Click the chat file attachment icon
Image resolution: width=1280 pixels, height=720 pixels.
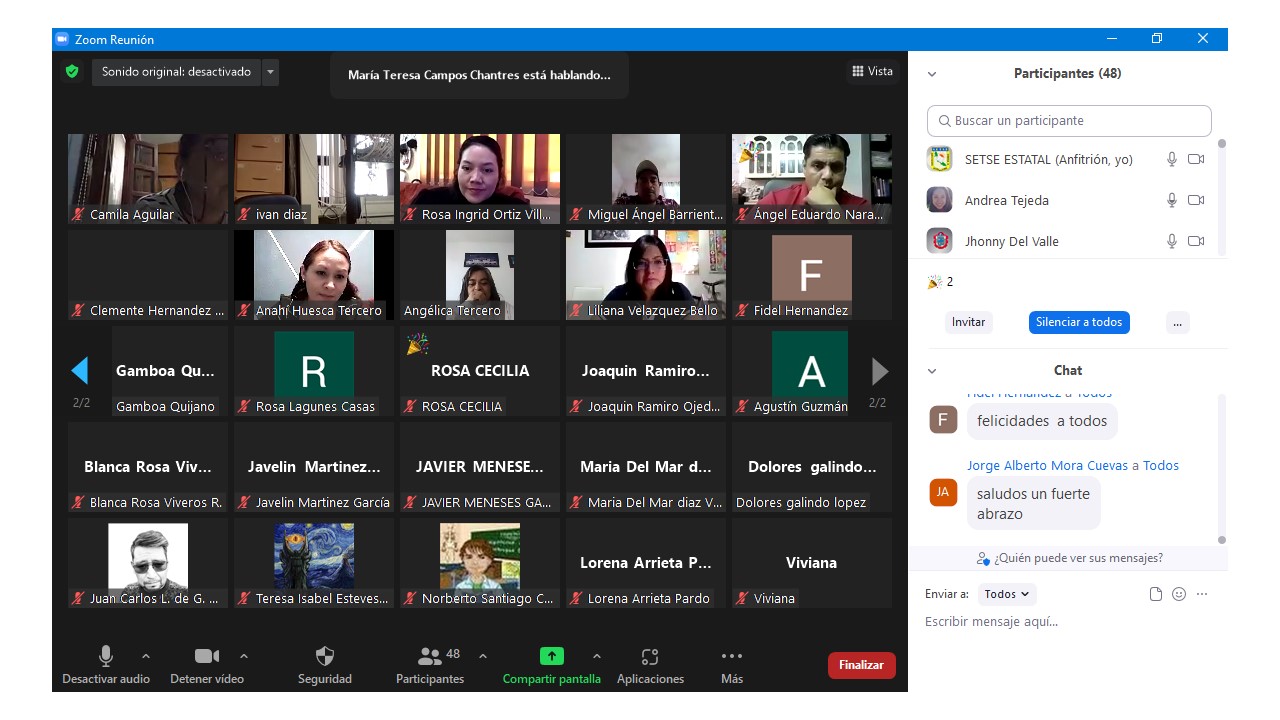[1156, 594]
